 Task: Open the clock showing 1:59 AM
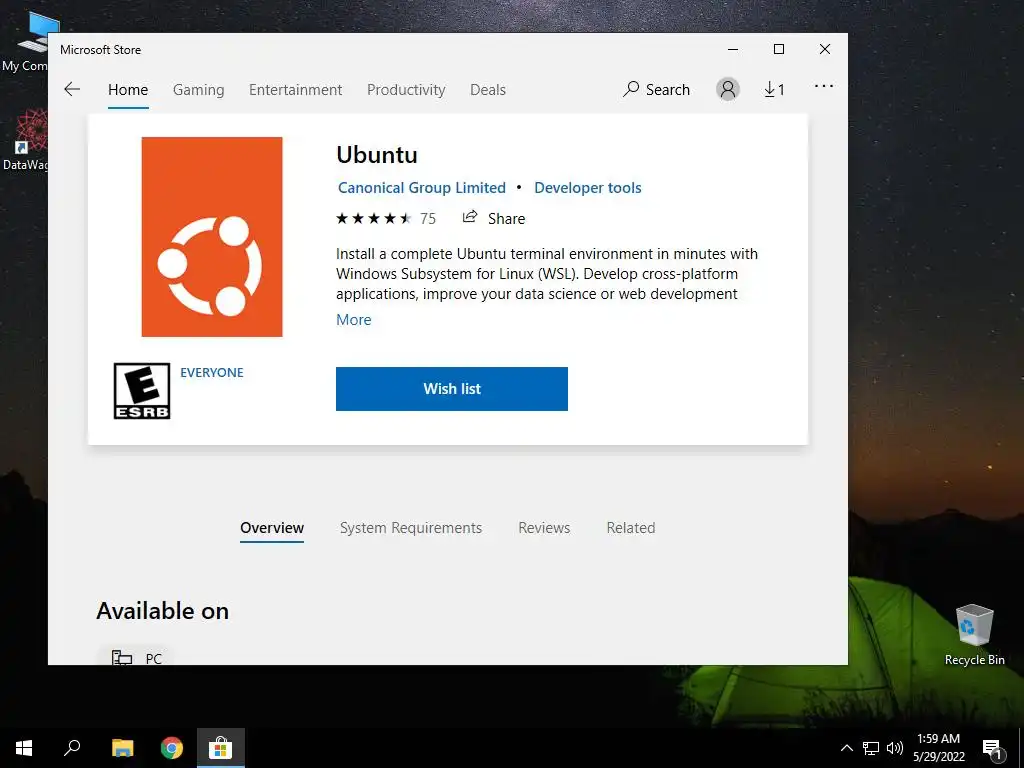[x=938, y=748]
